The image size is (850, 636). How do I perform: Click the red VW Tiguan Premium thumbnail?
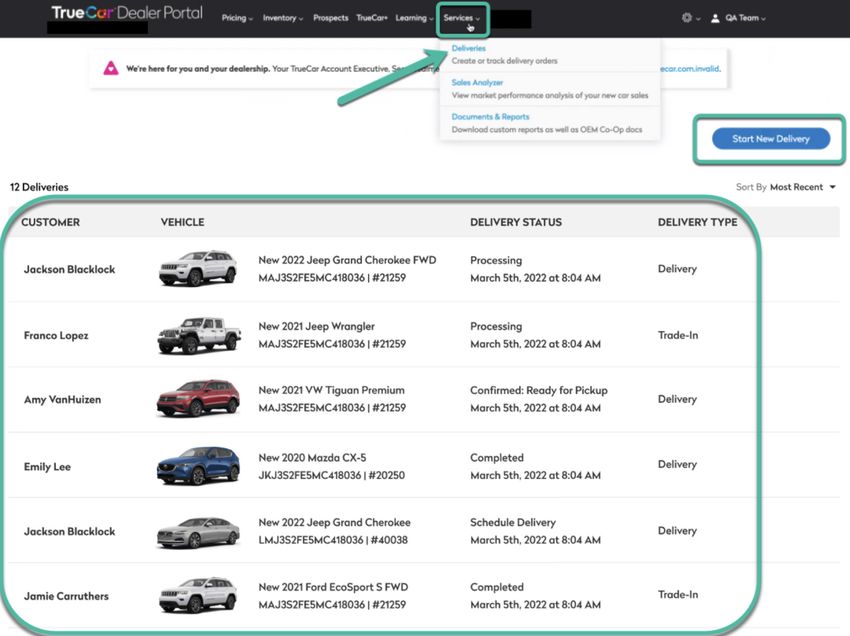coord(198,399)
